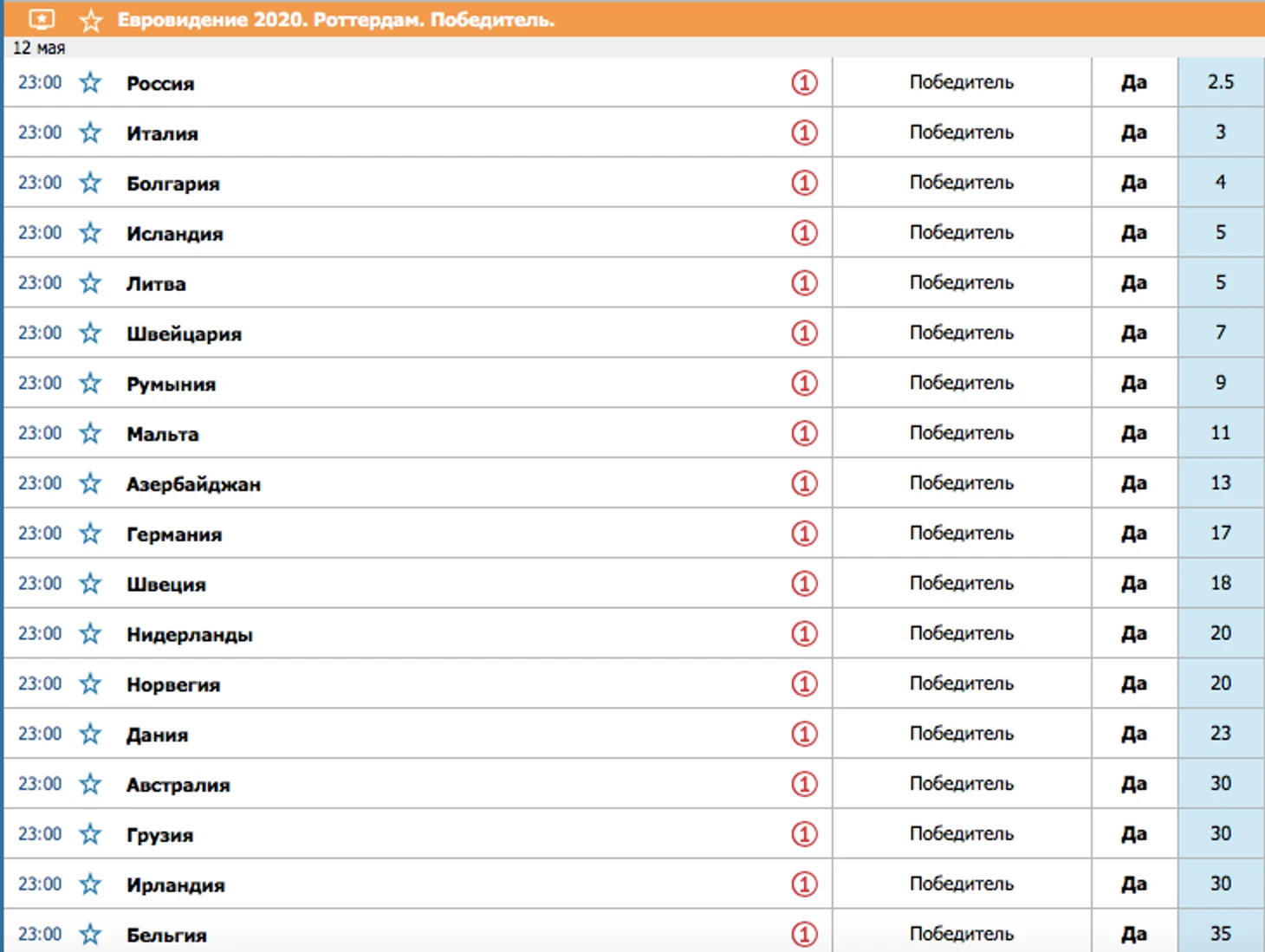
Task: Click red circled 1 icon for Италия
Action: (x=804, y=133)
